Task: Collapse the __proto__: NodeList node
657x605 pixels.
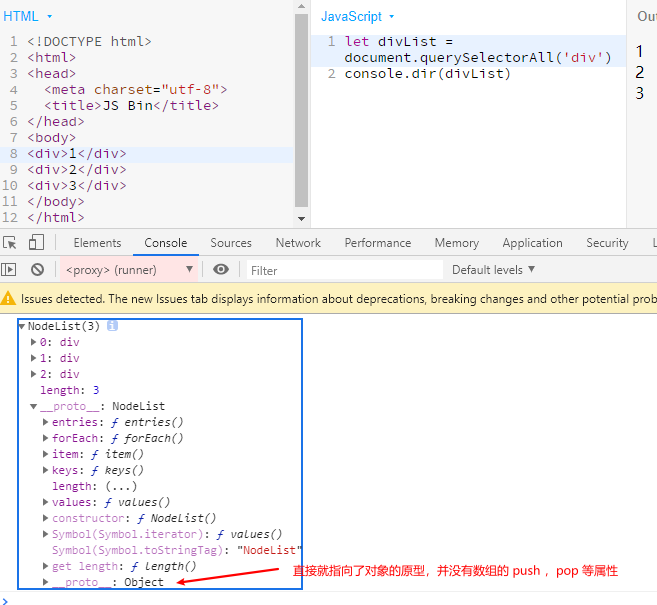Action: point(34,406)
